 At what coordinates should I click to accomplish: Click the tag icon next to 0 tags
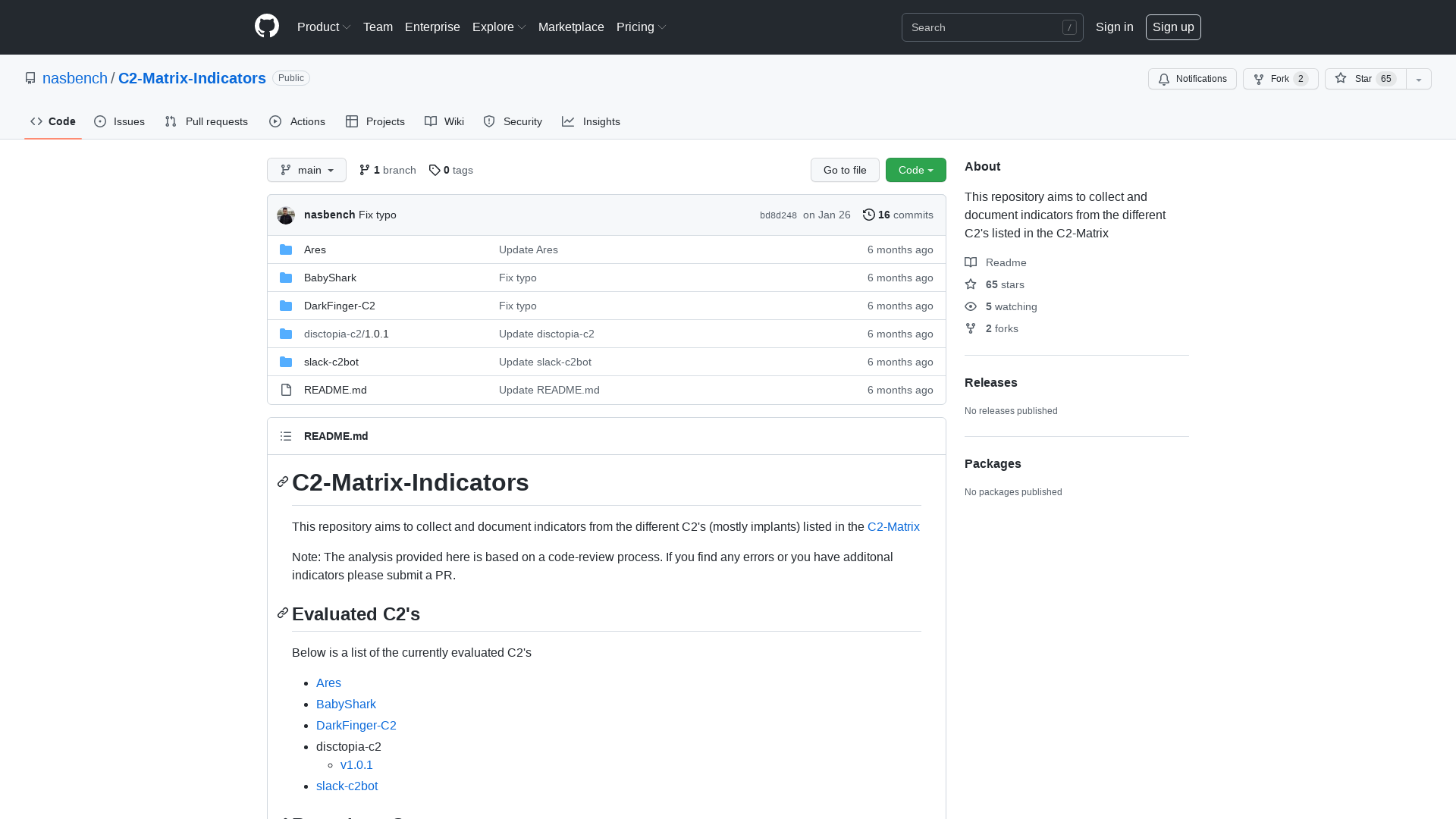click(435, 170)
